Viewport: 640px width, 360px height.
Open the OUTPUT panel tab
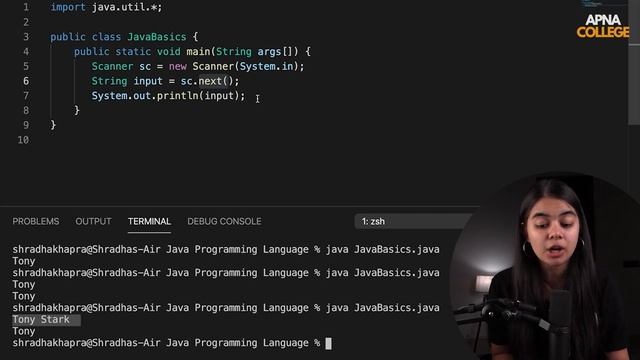click(93, 221)
